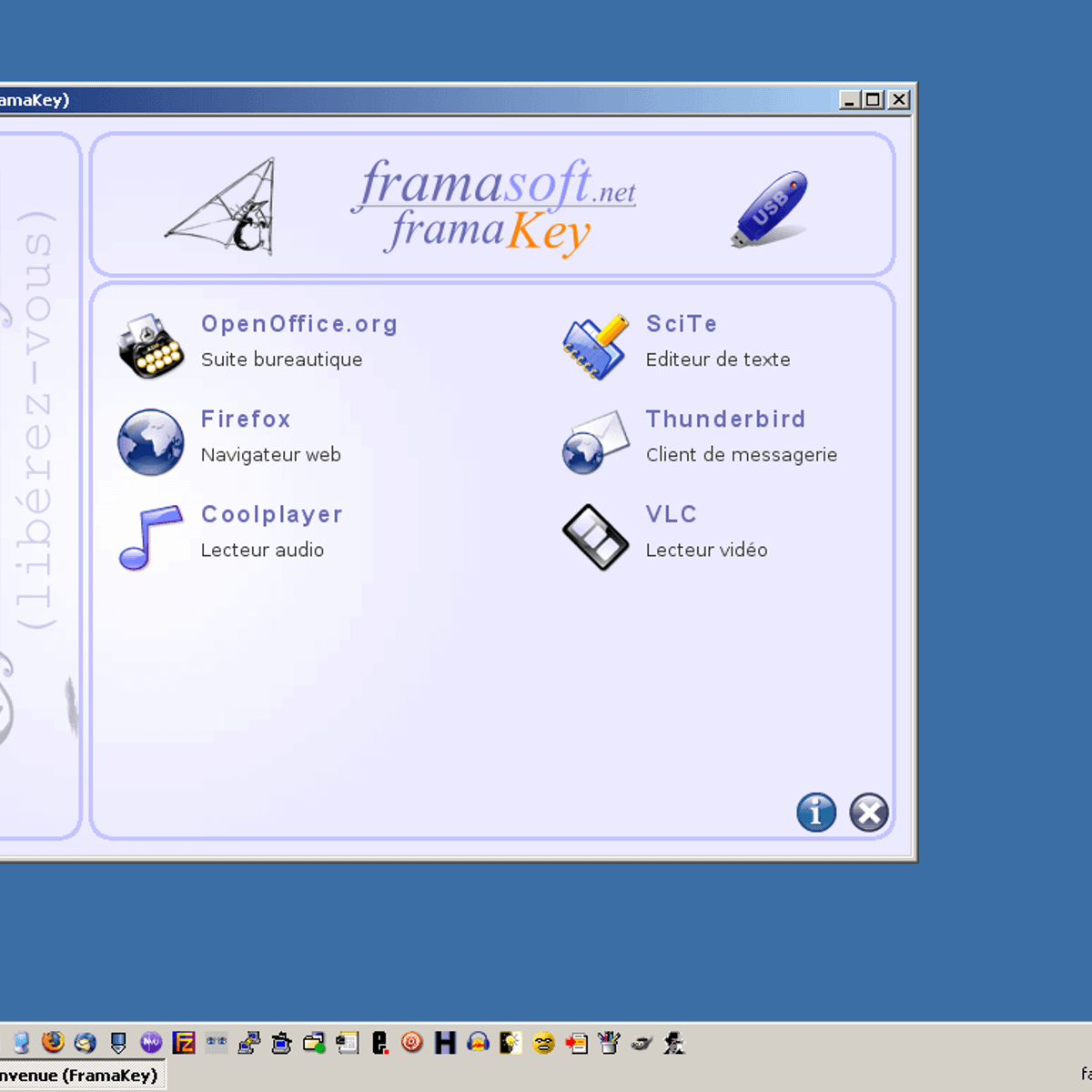Show information with the blue 'i' button
This screenshot has height=1092, width=1092.
tap(816, 812)
